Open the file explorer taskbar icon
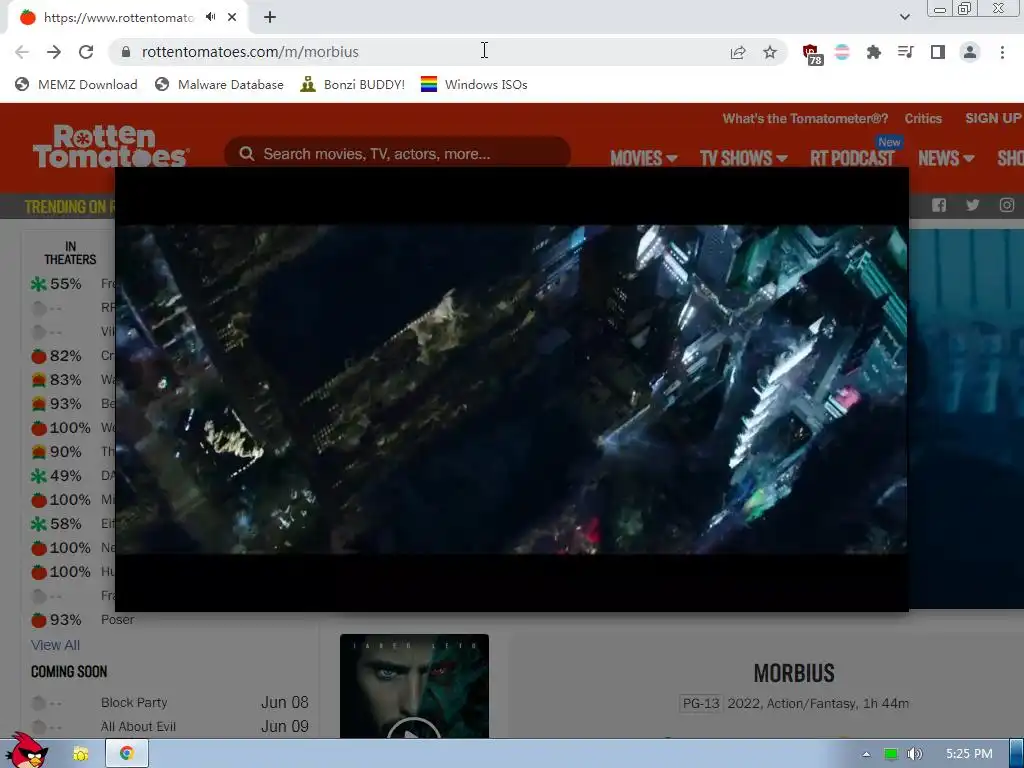The width and height of the screenshot is (1024, 768). click(x=80, y=754)
